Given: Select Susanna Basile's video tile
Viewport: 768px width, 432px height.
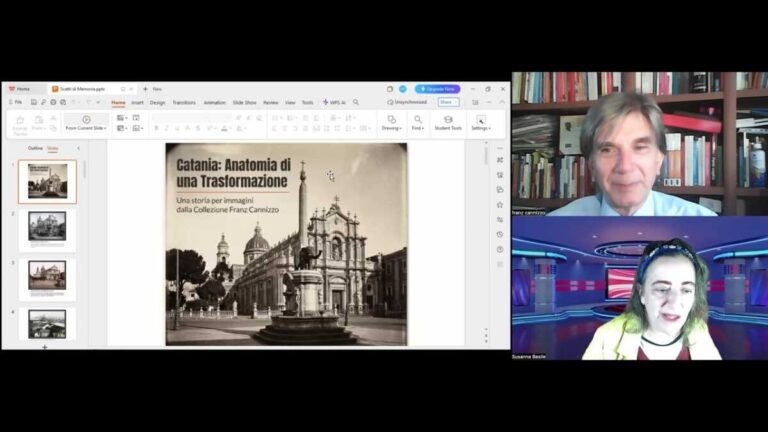Looking at the screenshot, I should coord(640,288).
